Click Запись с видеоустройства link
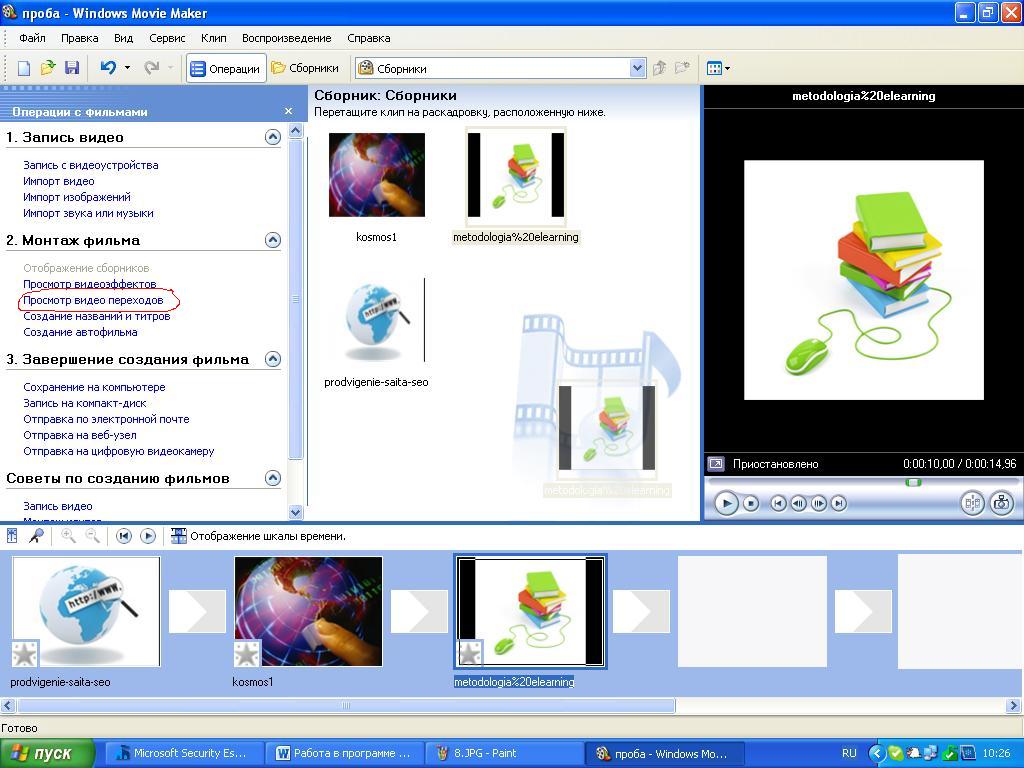The image size is (1024, 768). click(91, 165)
